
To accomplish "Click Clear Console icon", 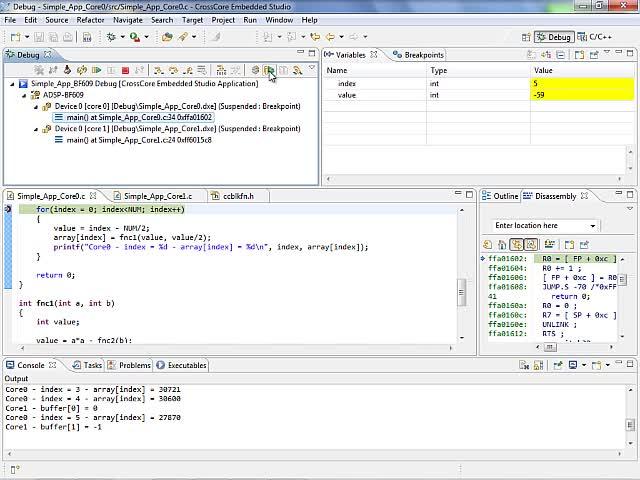I will 524,365.
